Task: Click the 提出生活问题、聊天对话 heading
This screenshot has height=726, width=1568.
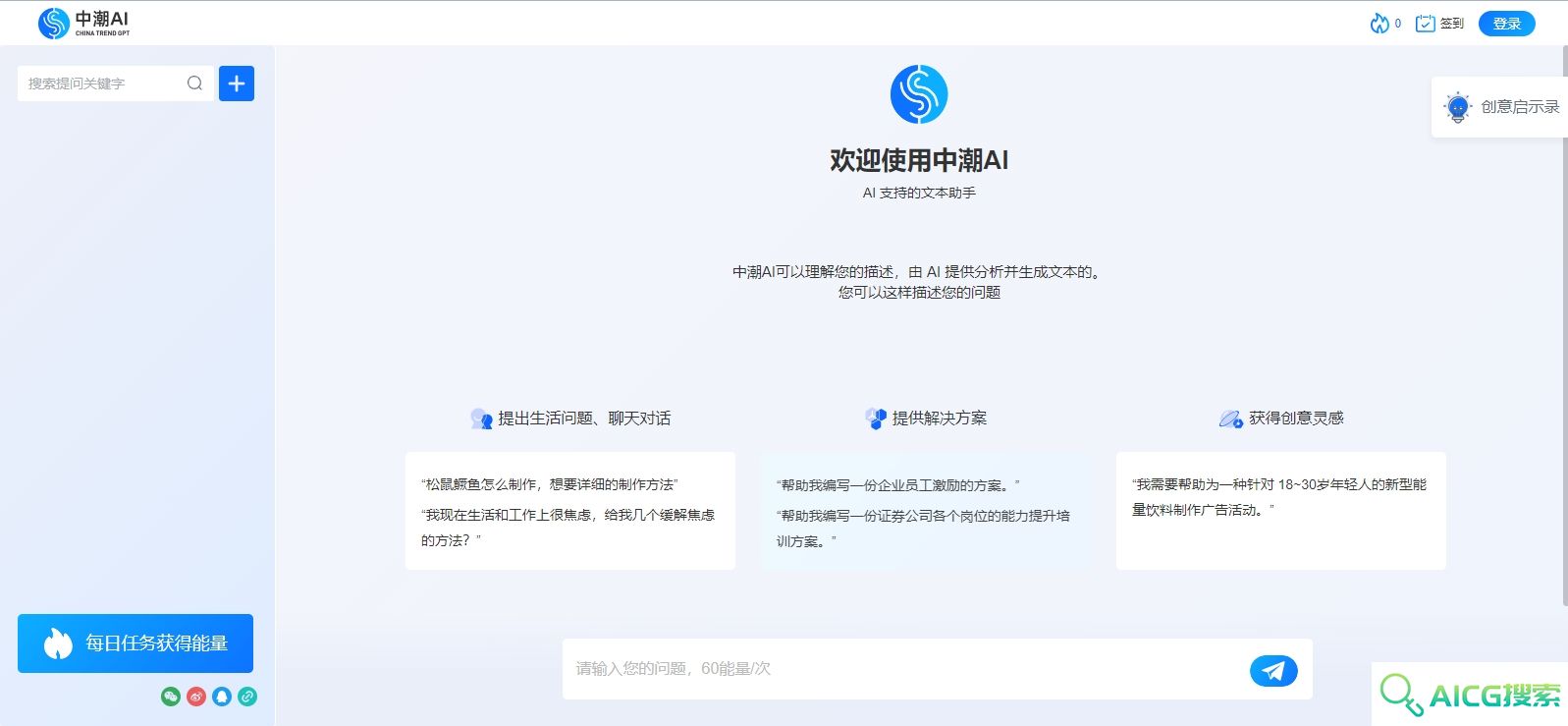Action: 584,419
